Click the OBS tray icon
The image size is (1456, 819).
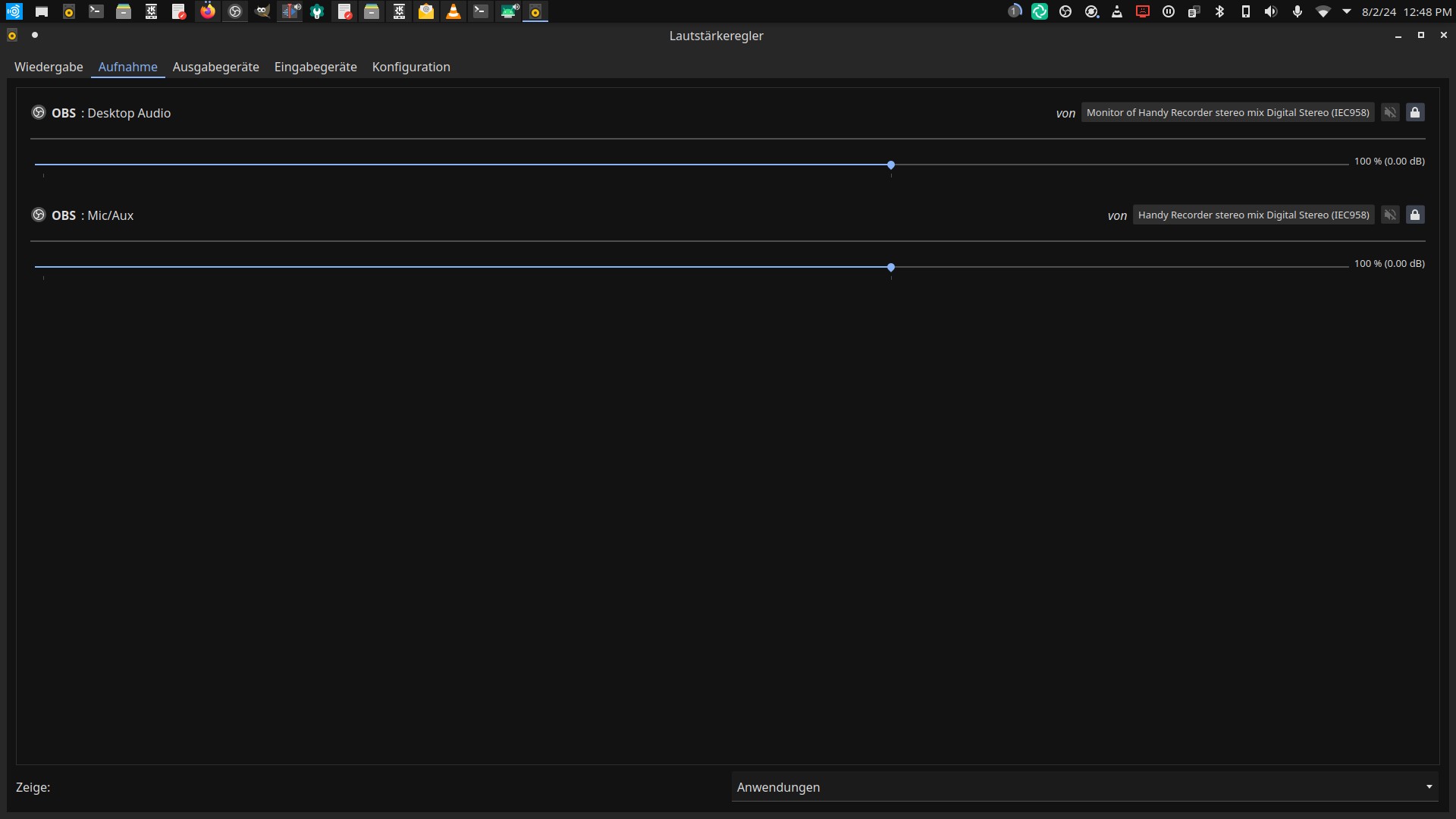click(1065, 11)
